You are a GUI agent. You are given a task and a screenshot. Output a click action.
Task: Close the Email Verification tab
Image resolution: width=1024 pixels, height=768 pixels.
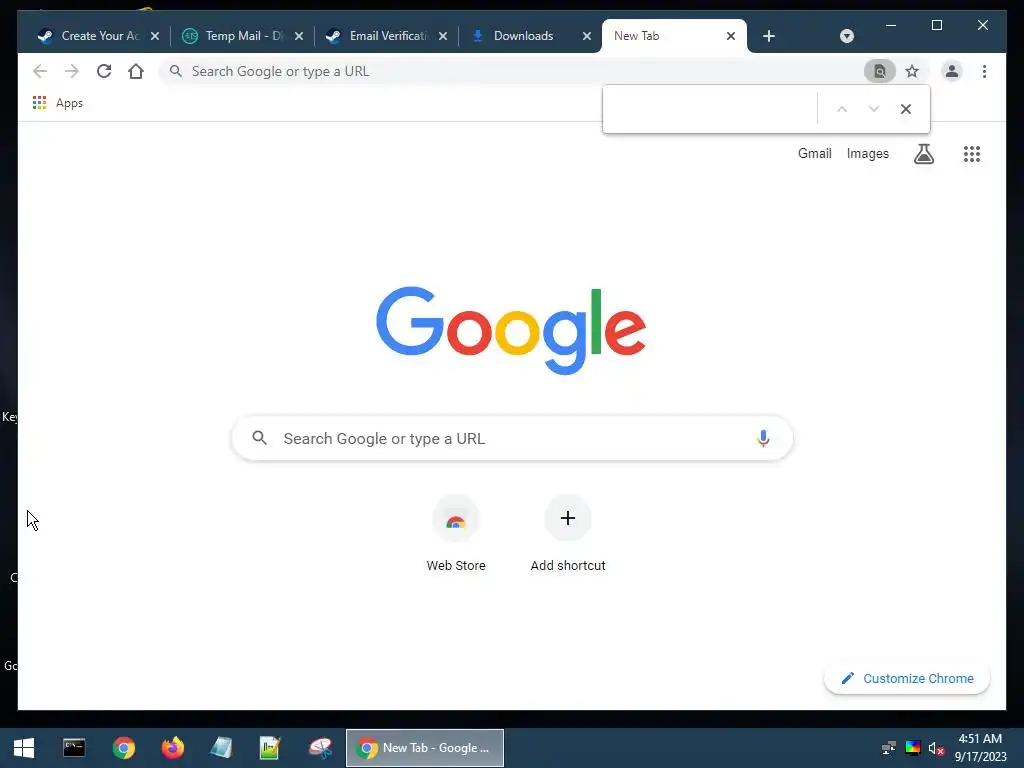(443, 36)
